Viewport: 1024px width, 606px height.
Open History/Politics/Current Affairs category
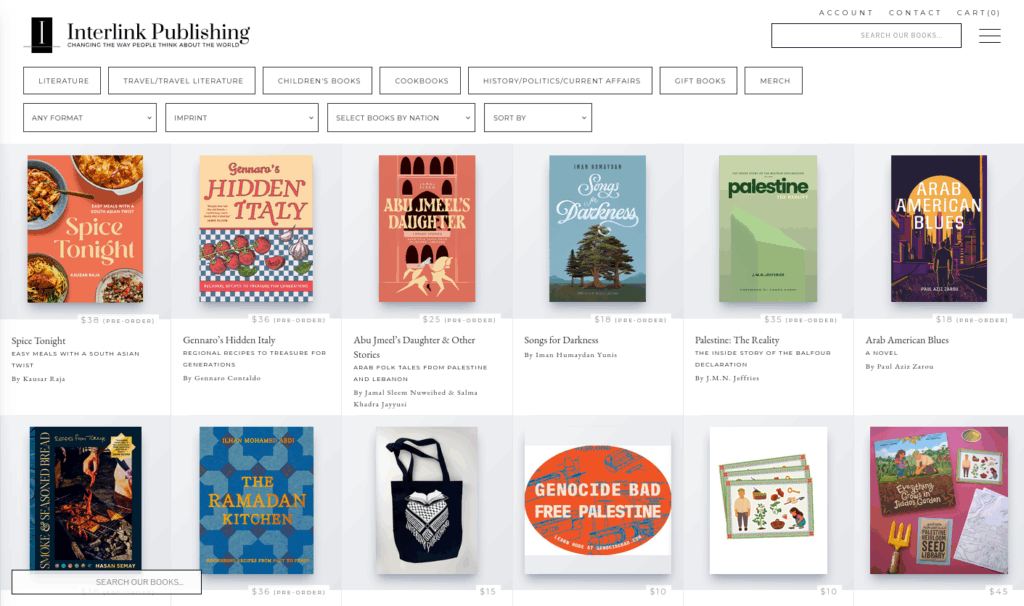point(560,81)
